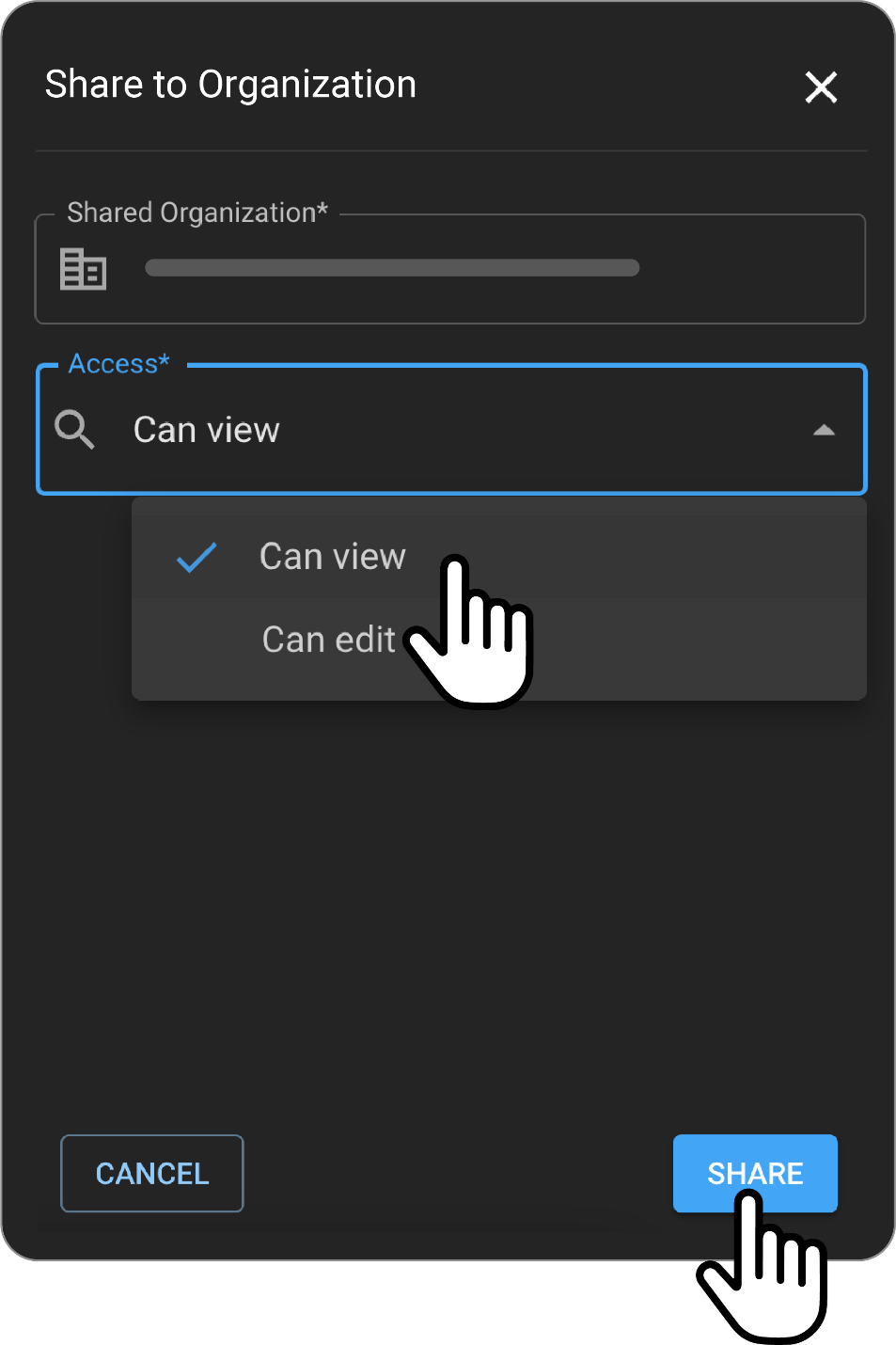This screenshot has height=1345, width=896.
Task: Choose the "Can edit" access option
Action: click(x=328, y=641)
